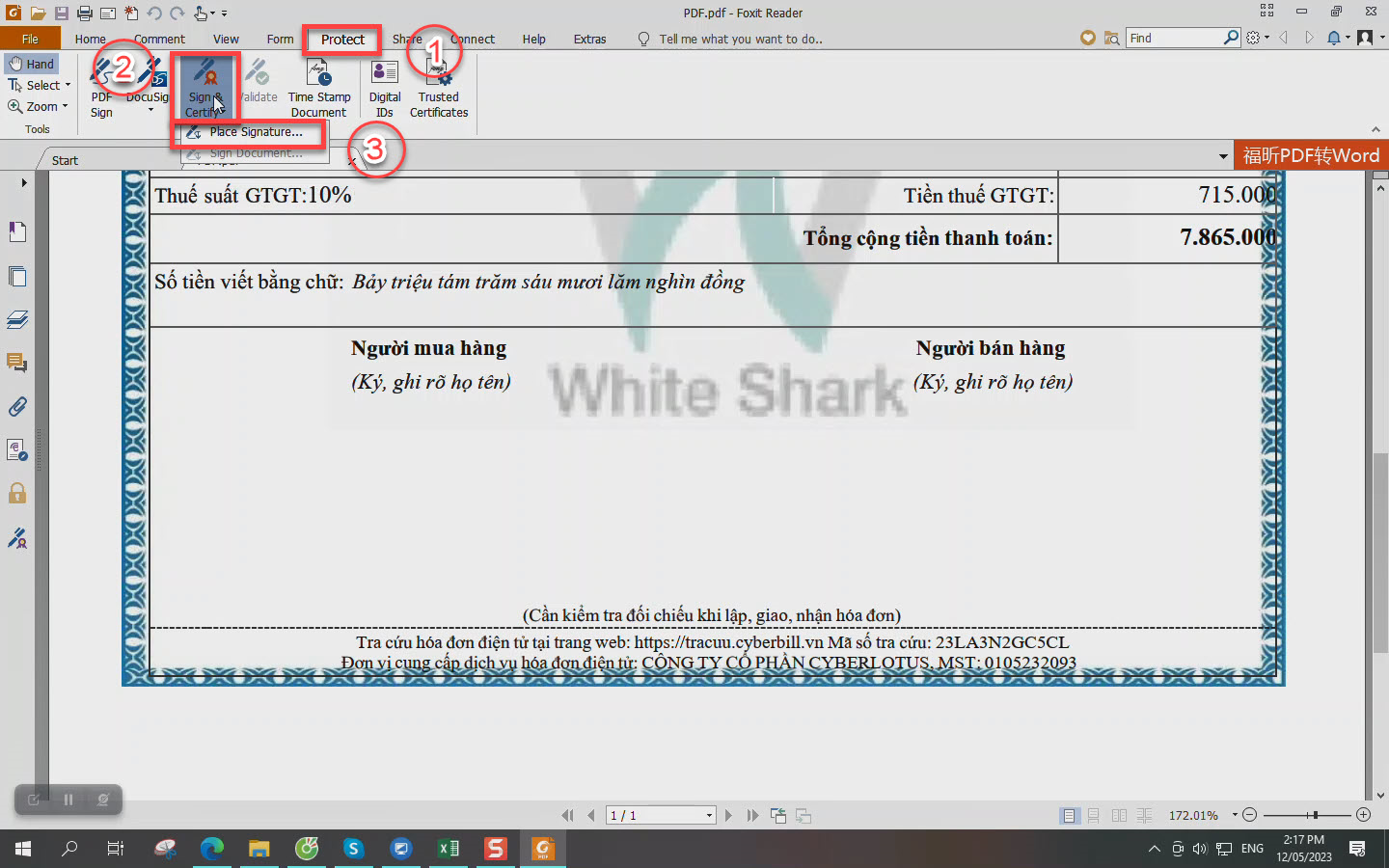The width and height of the screenshot is (1389, 868).
Task: Click the print icon in quick access toolbar
Action: (x=84, y=14)
